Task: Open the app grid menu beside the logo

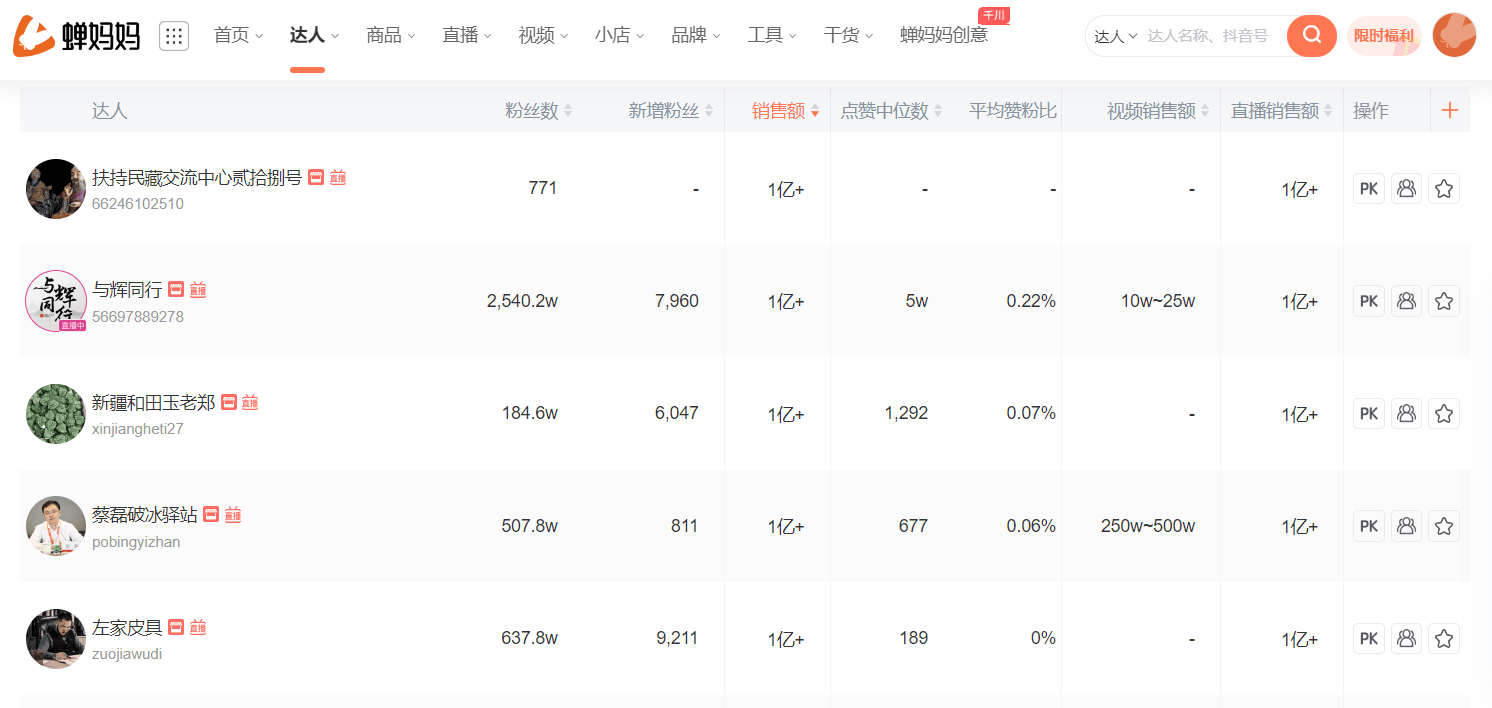Action: pyautogui.click(x=174, y=36)
